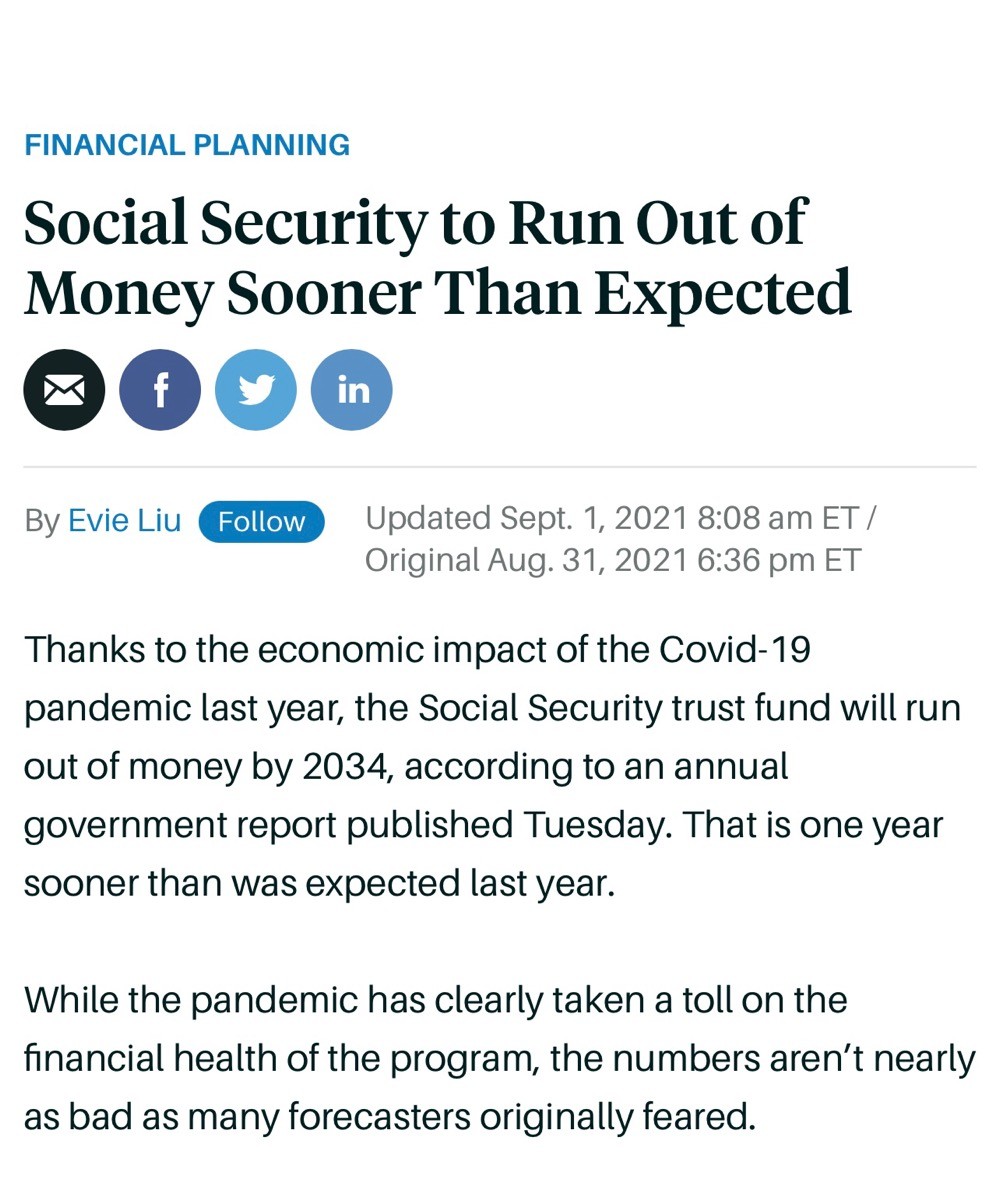Click the 'By' label before the author name
Screen dimensions: 1000x1201
click(42, 522)
